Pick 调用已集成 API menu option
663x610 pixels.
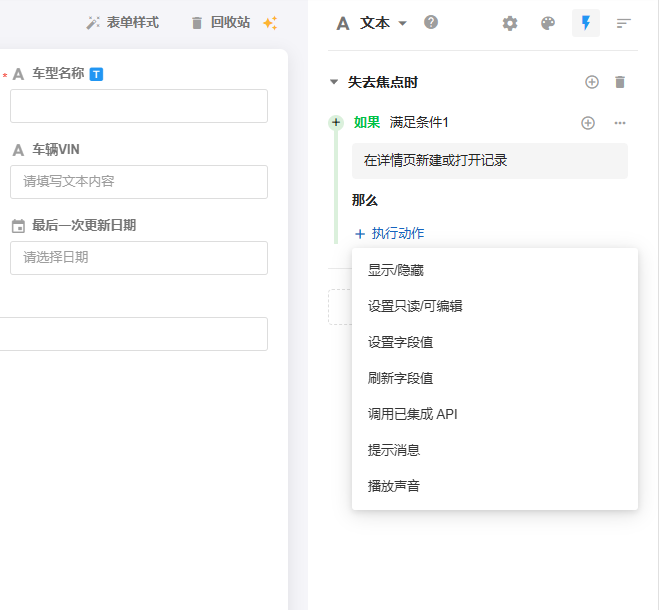412,414
